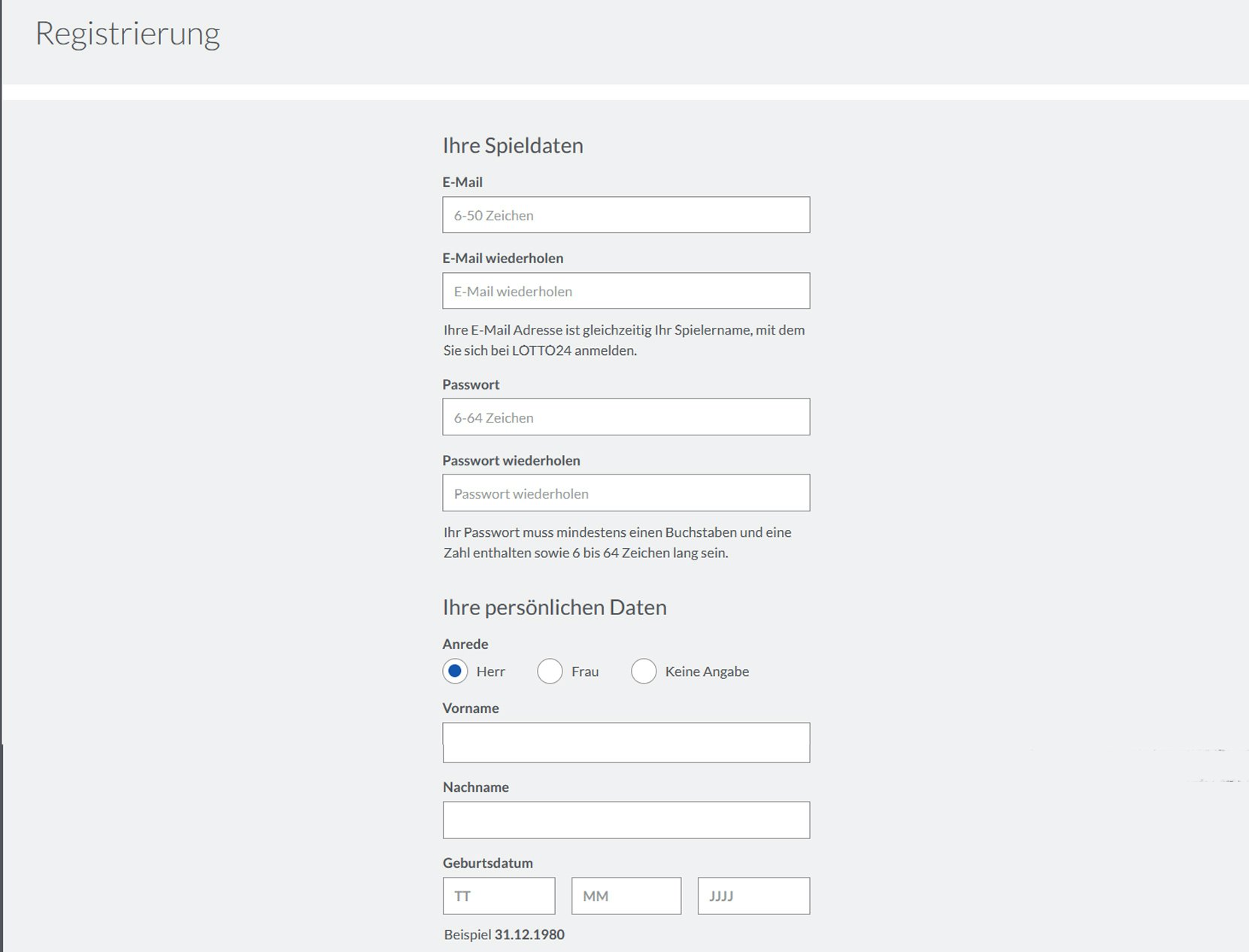This screenshot has width=1249, height=952.
Task: Click the Ihre Spieldaten section heading
Action: point(513,145)
